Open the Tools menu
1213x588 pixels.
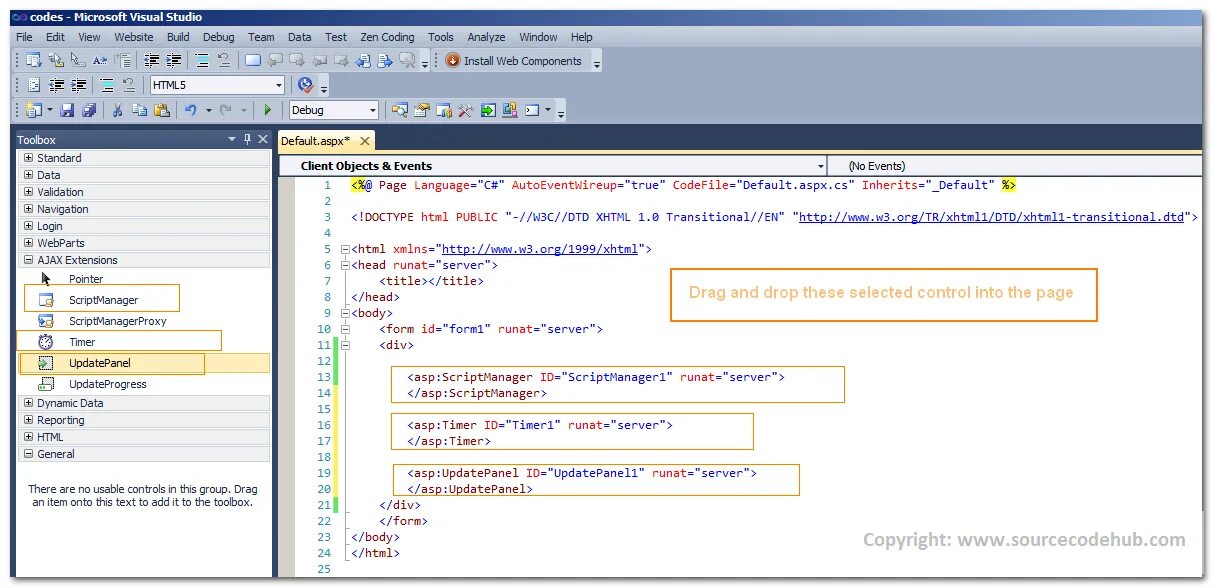click(x=441, y=37)
